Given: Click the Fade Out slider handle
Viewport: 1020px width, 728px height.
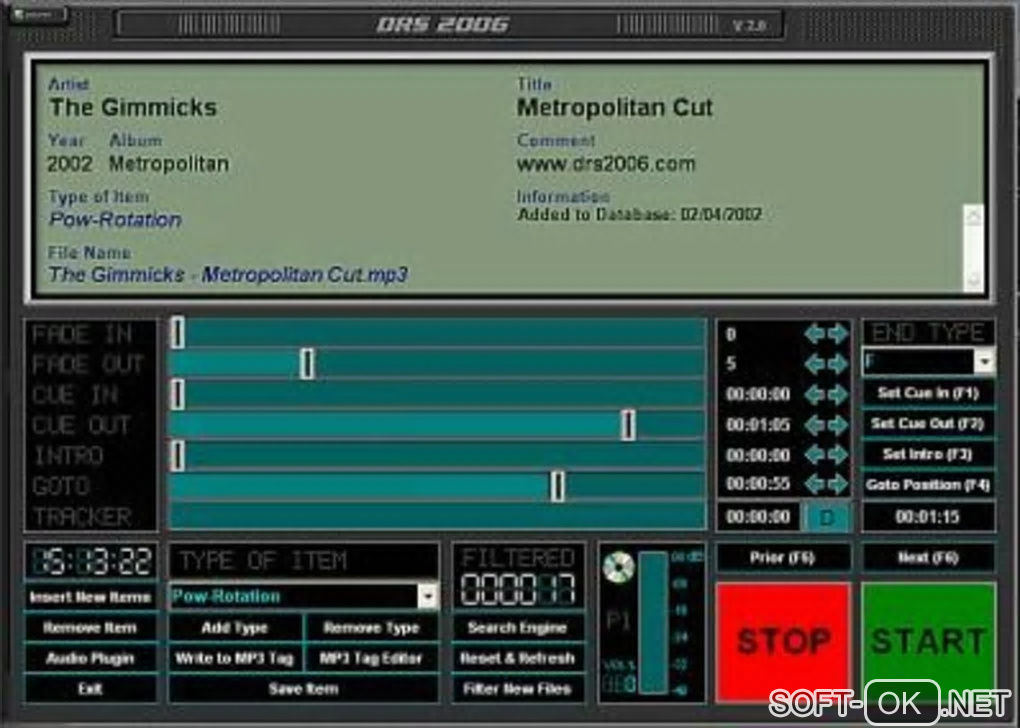Looking at the screenshot, I should coord(308,364).
